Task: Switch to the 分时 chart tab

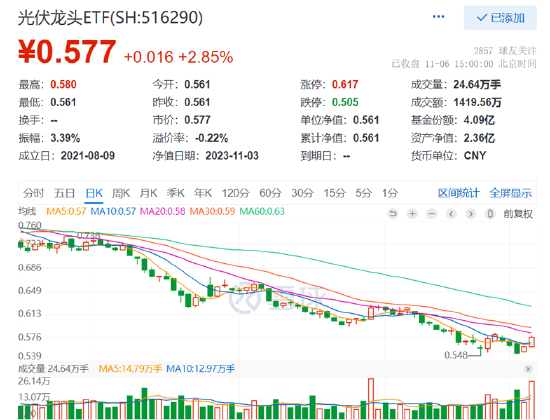Action: coord(34,193)
